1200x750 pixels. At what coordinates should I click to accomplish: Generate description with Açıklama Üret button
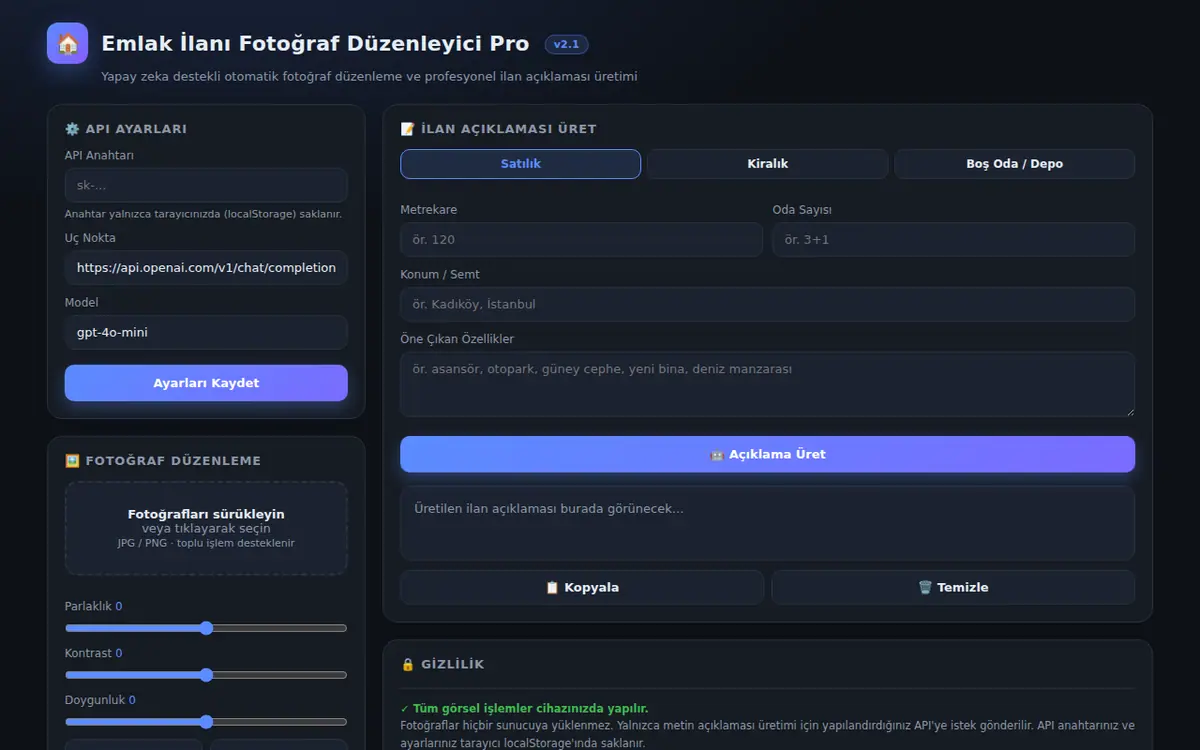click(x=767, y=454)
